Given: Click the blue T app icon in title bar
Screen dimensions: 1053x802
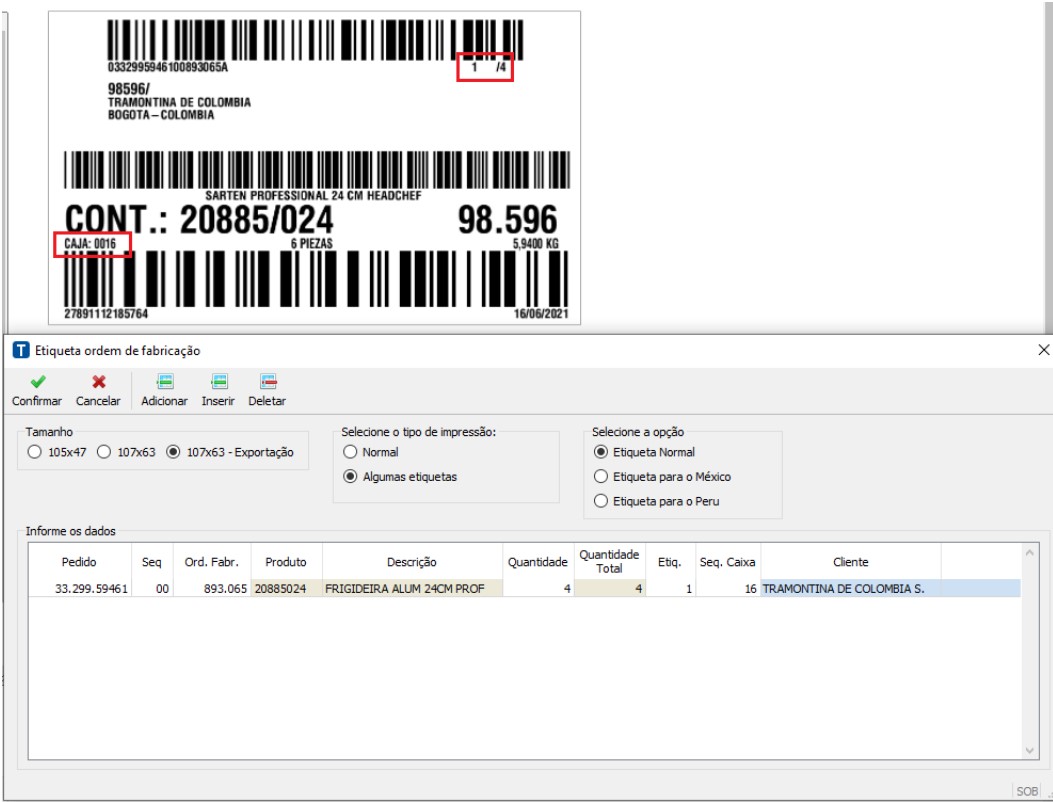Looking at the screenshot, I should pos(20,350).
